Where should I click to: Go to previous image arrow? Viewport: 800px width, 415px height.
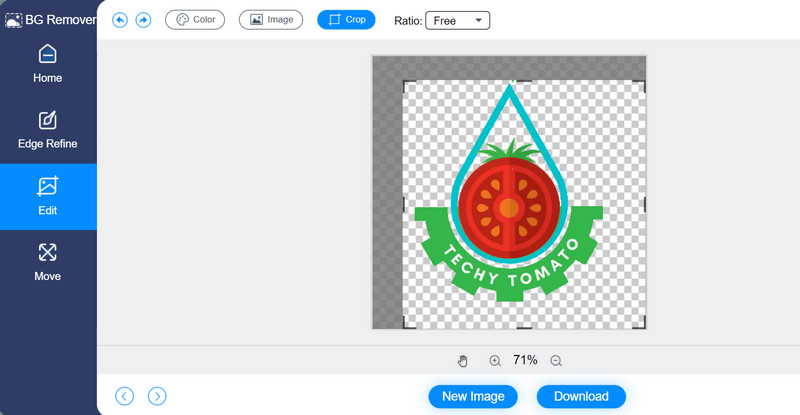(x=124, y=396)
